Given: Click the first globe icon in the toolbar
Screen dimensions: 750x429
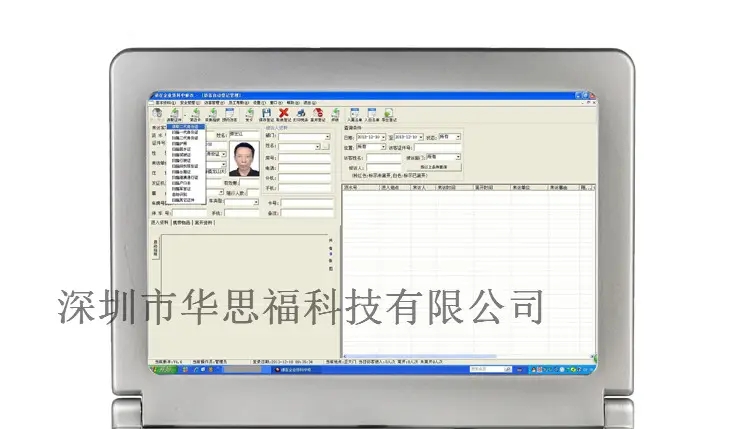Looking at the screenshot, I should (157, 114).
